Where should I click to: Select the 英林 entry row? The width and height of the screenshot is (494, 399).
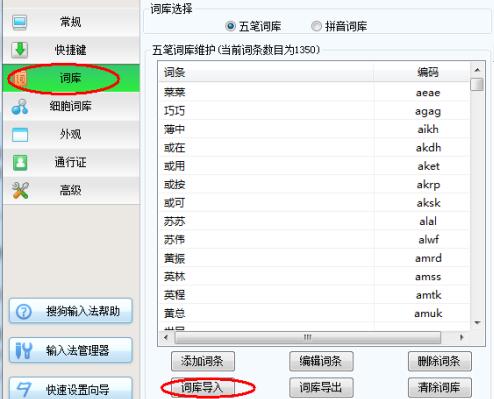[314, 276]
